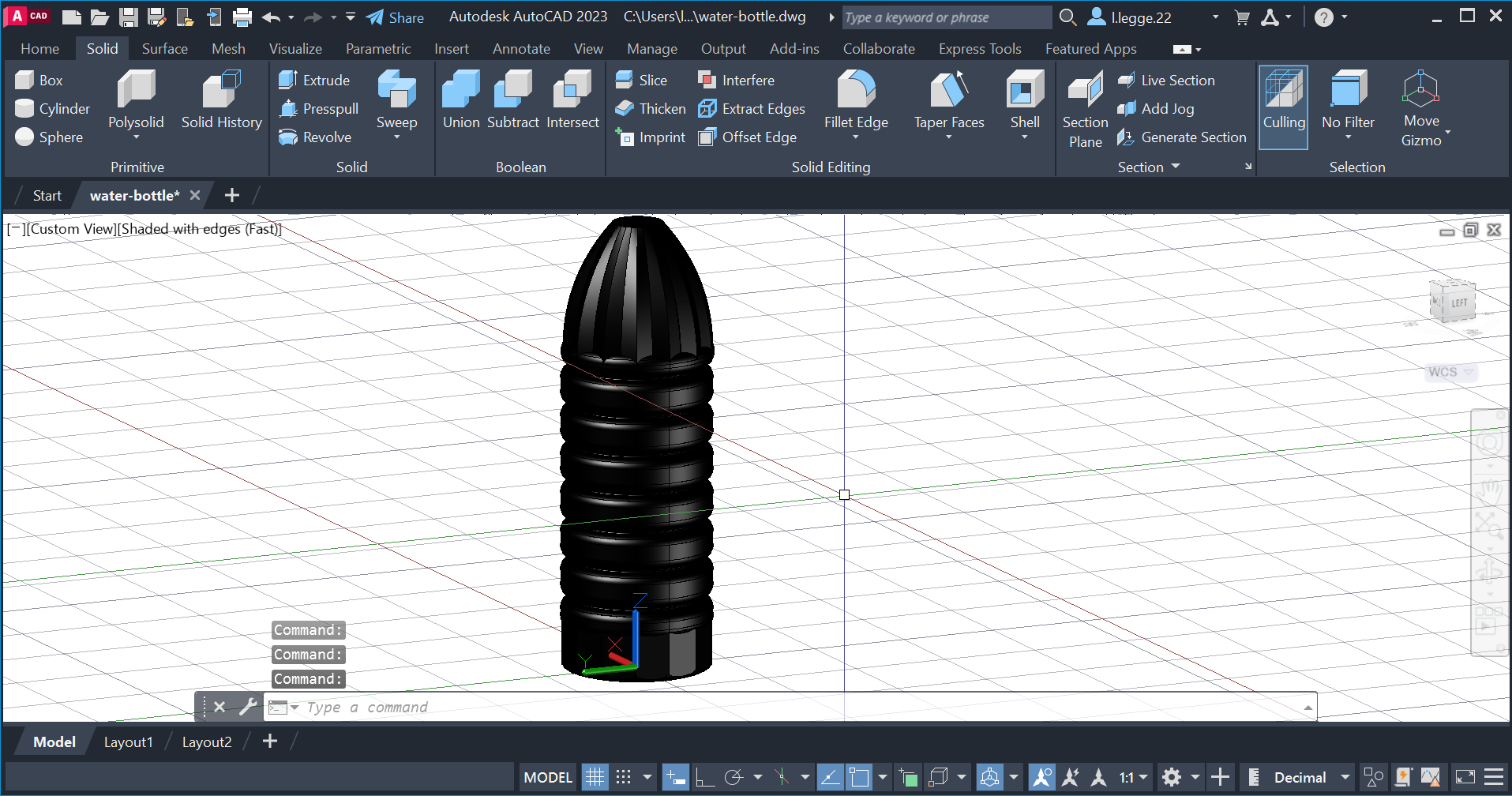Click the Polysolid tool icon
Screen dimensions: 1512x796
tap(136, 88)
